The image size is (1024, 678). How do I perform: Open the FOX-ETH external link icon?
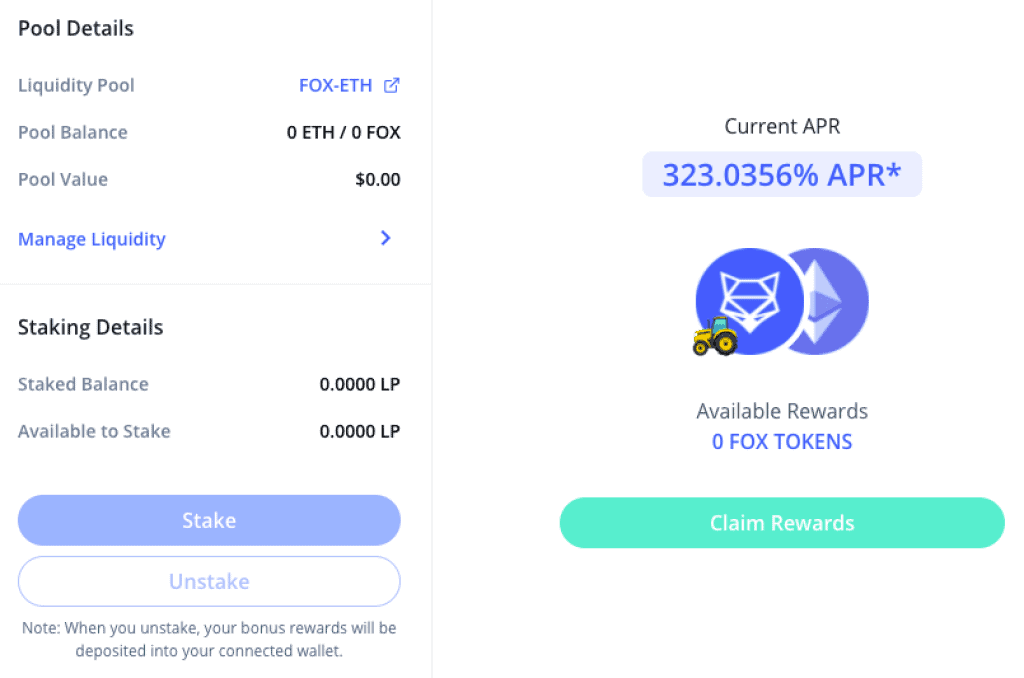coord(391,85)
